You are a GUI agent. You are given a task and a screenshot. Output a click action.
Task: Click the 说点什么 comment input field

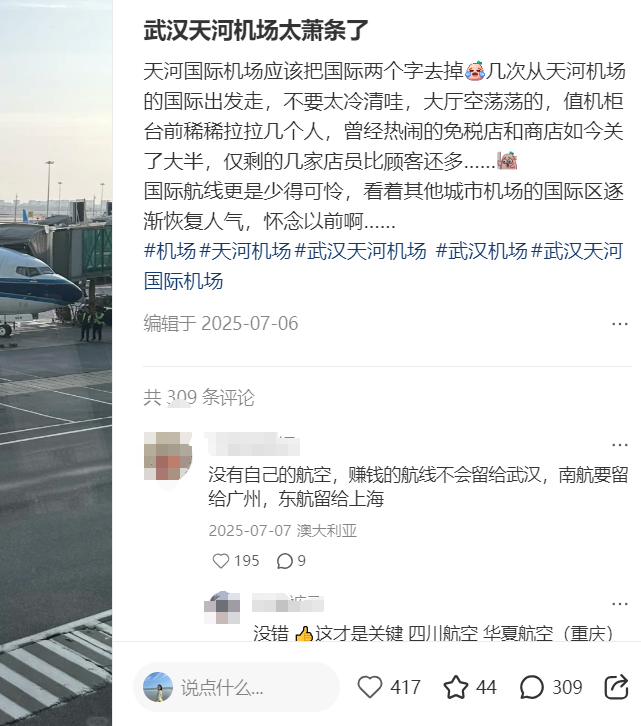[236, 688]
